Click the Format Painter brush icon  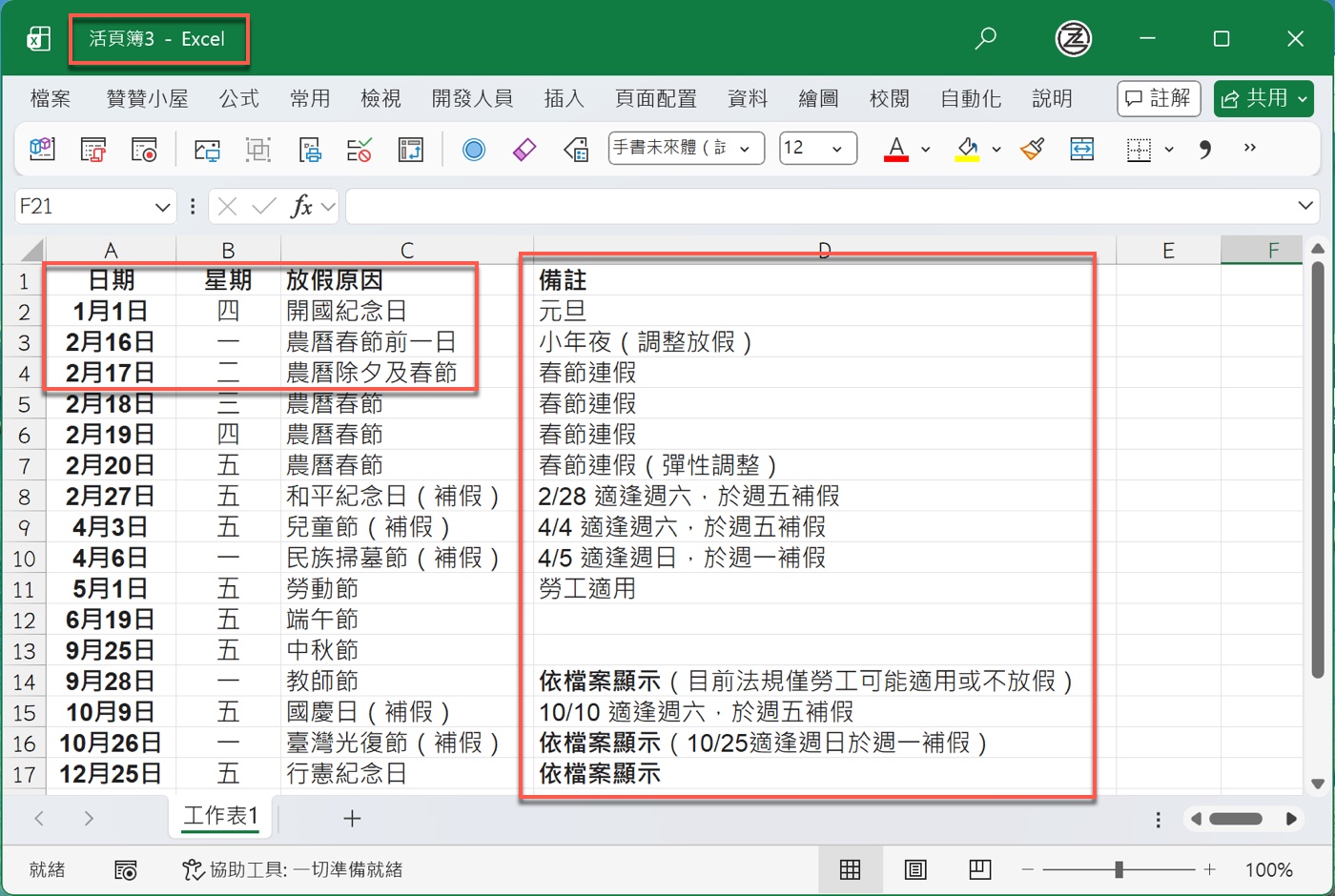point(1032,149)
